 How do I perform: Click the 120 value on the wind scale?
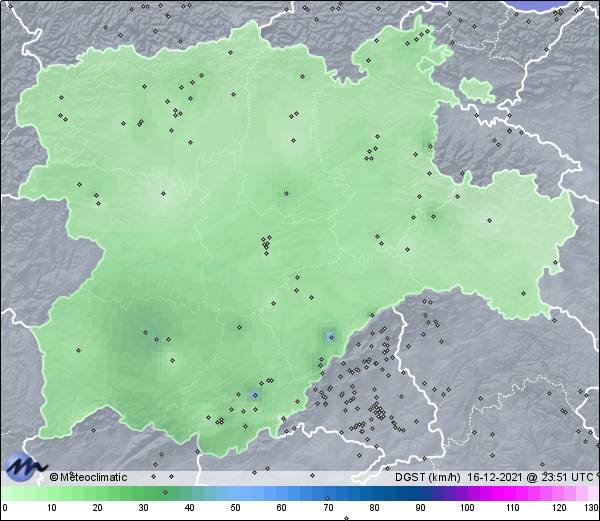coord(559,508)
